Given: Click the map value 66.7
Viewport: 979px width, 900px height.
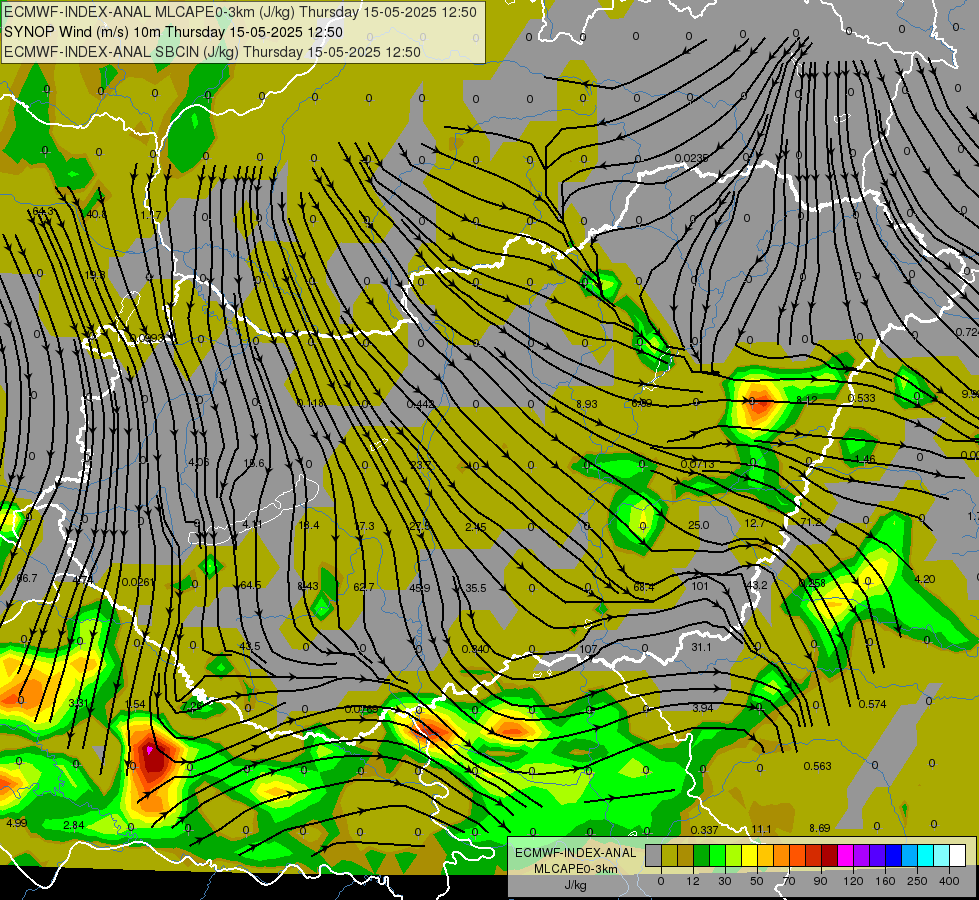Looking at the screenshot, I should (x=27, y=578).
